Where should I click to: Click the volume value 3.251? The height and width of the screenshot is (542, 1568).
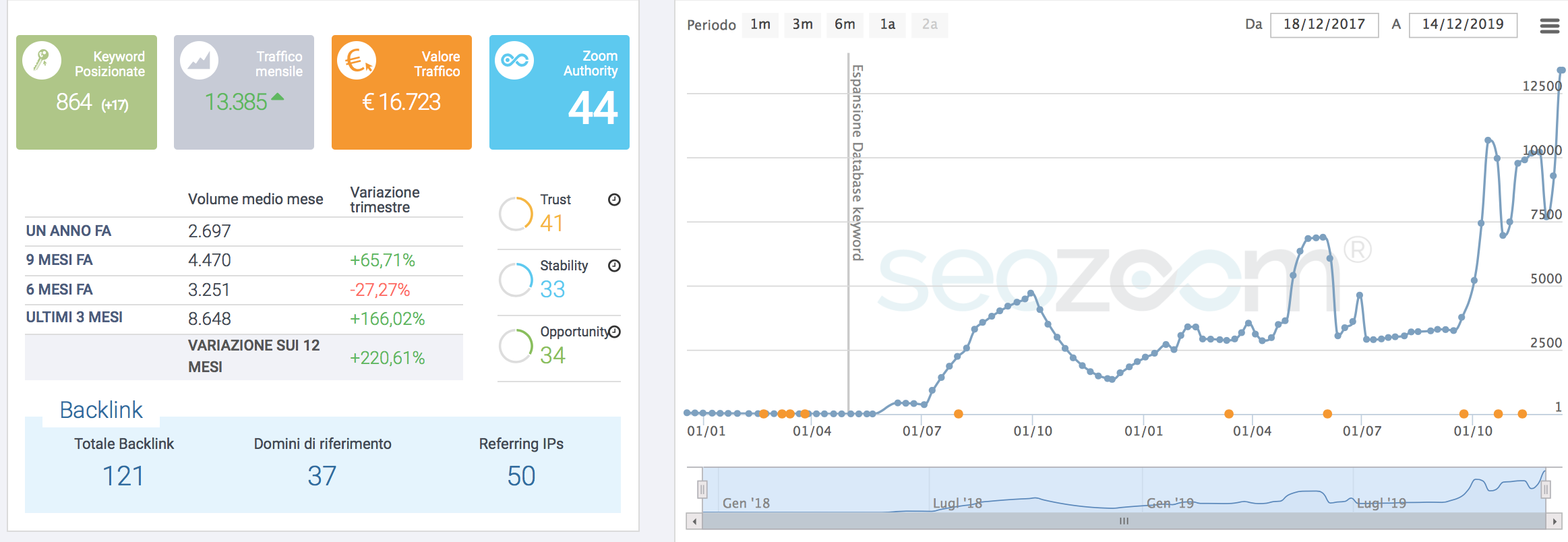208,290
